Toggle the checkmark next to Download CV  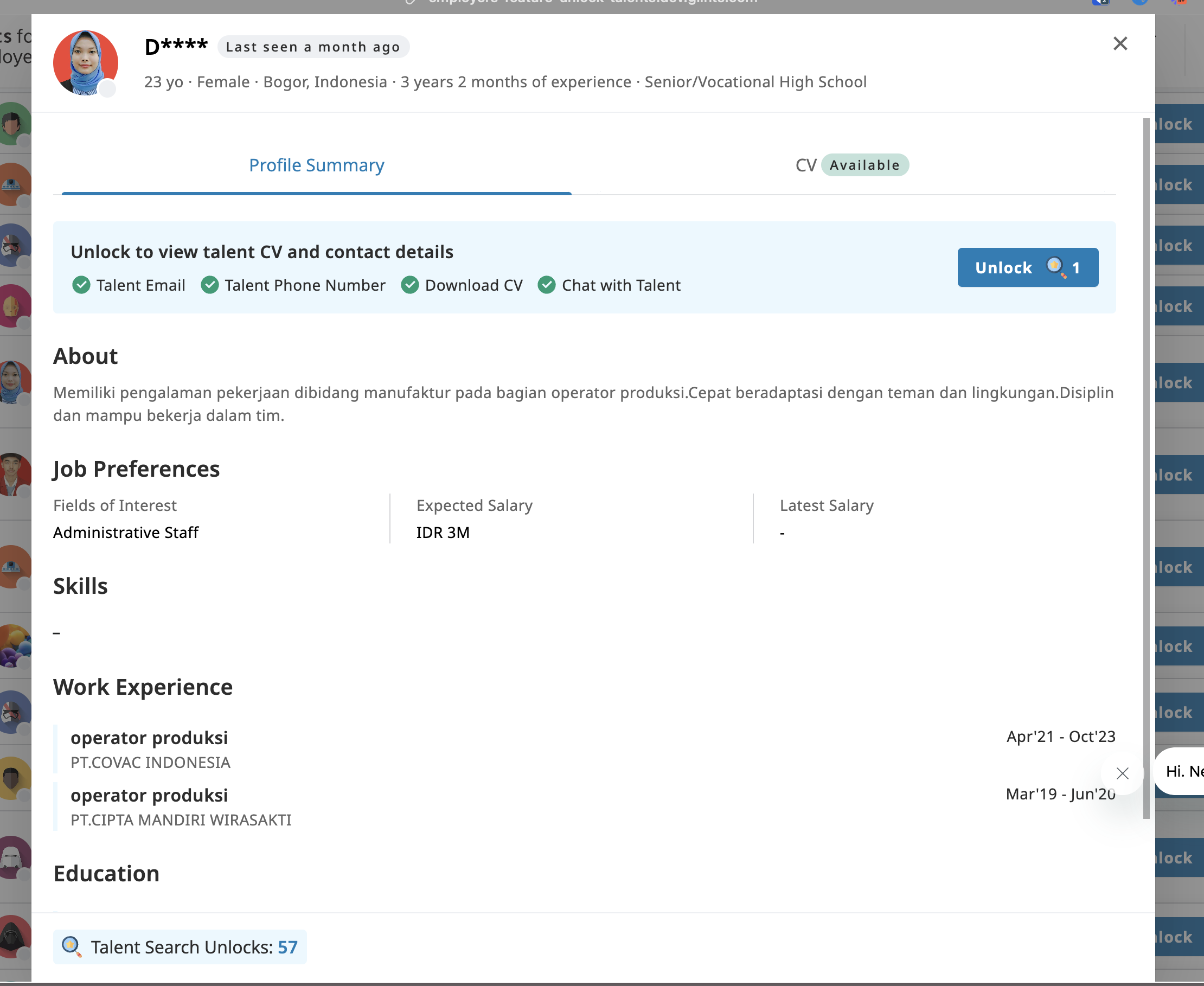[x=411, y=285]
